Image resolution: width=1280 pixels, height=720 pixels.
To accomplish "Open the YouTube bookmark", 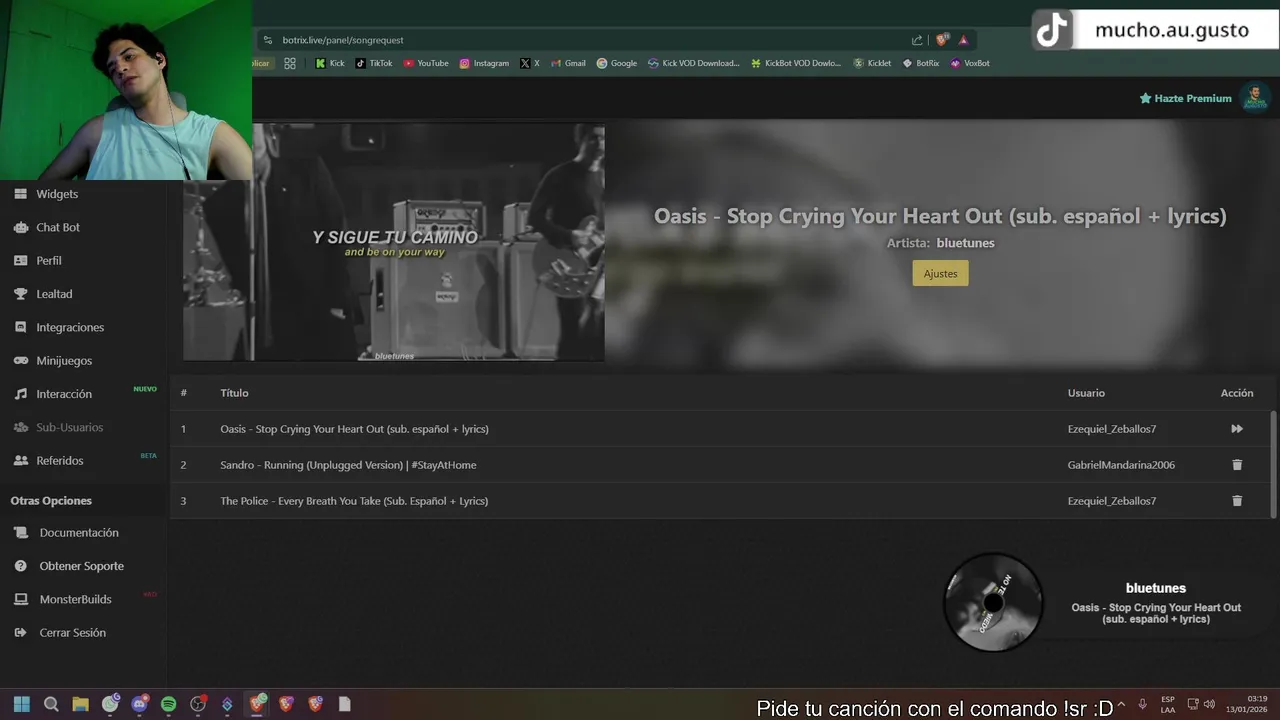I will point(426,63).
